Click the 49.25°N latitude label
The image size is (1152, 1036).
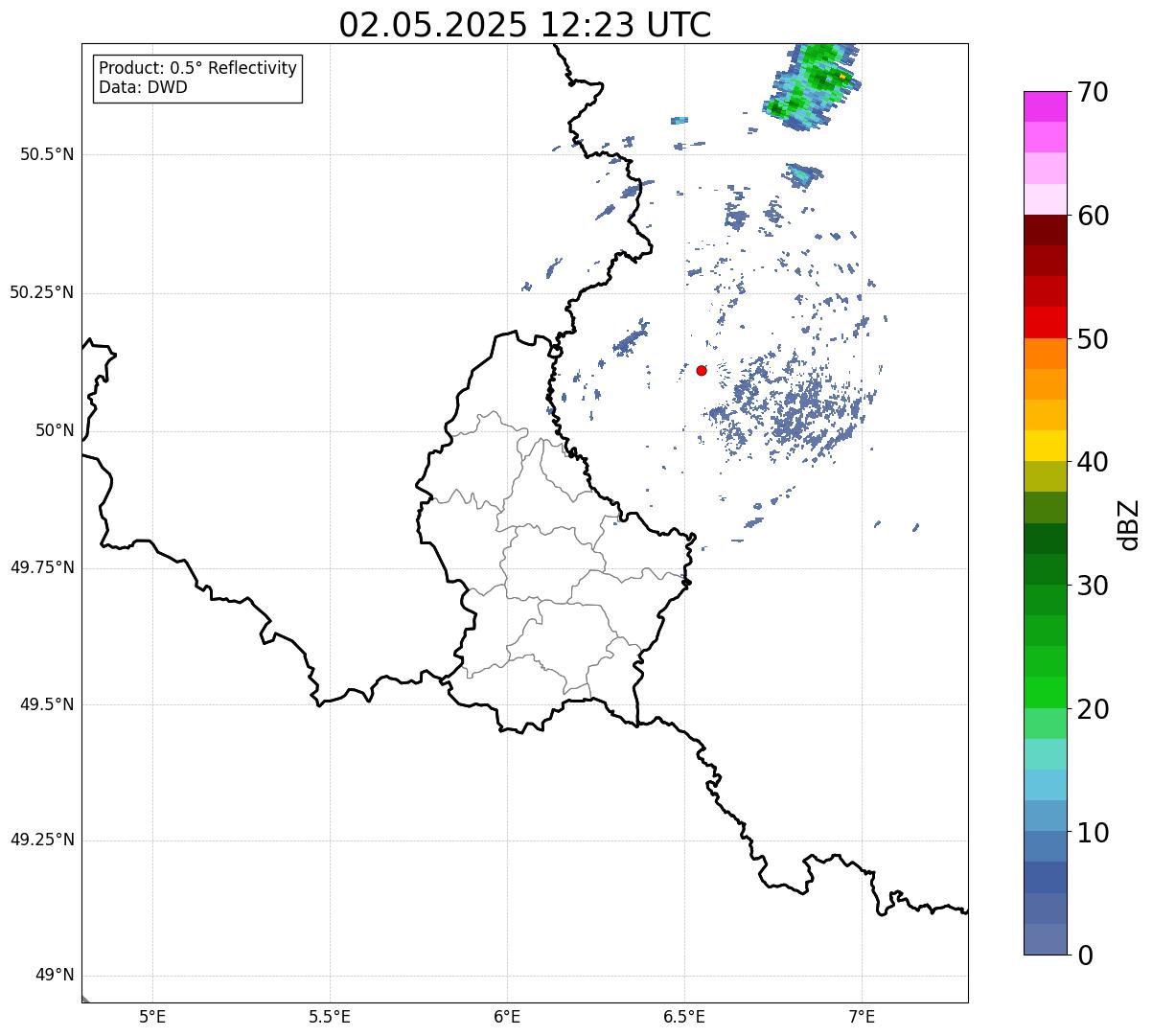(41, 840)
